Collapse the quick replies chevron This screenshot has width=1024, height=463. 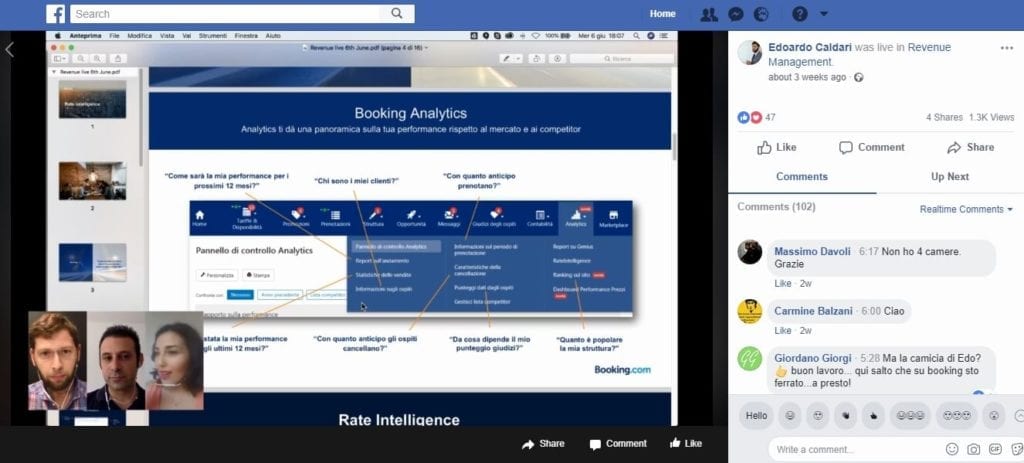(x=1019, y=416)
